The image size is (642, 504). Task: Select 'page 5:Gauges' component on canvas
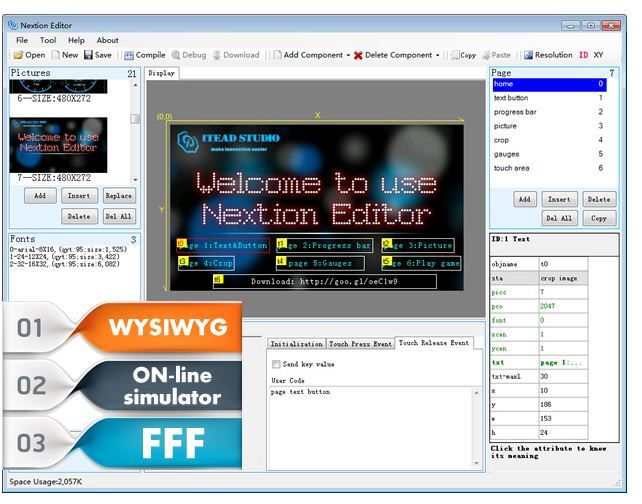click(320, 263)
